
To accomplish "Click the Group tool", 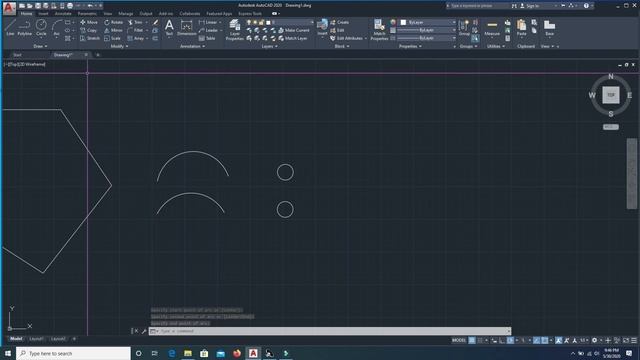I will coord(464,28).
